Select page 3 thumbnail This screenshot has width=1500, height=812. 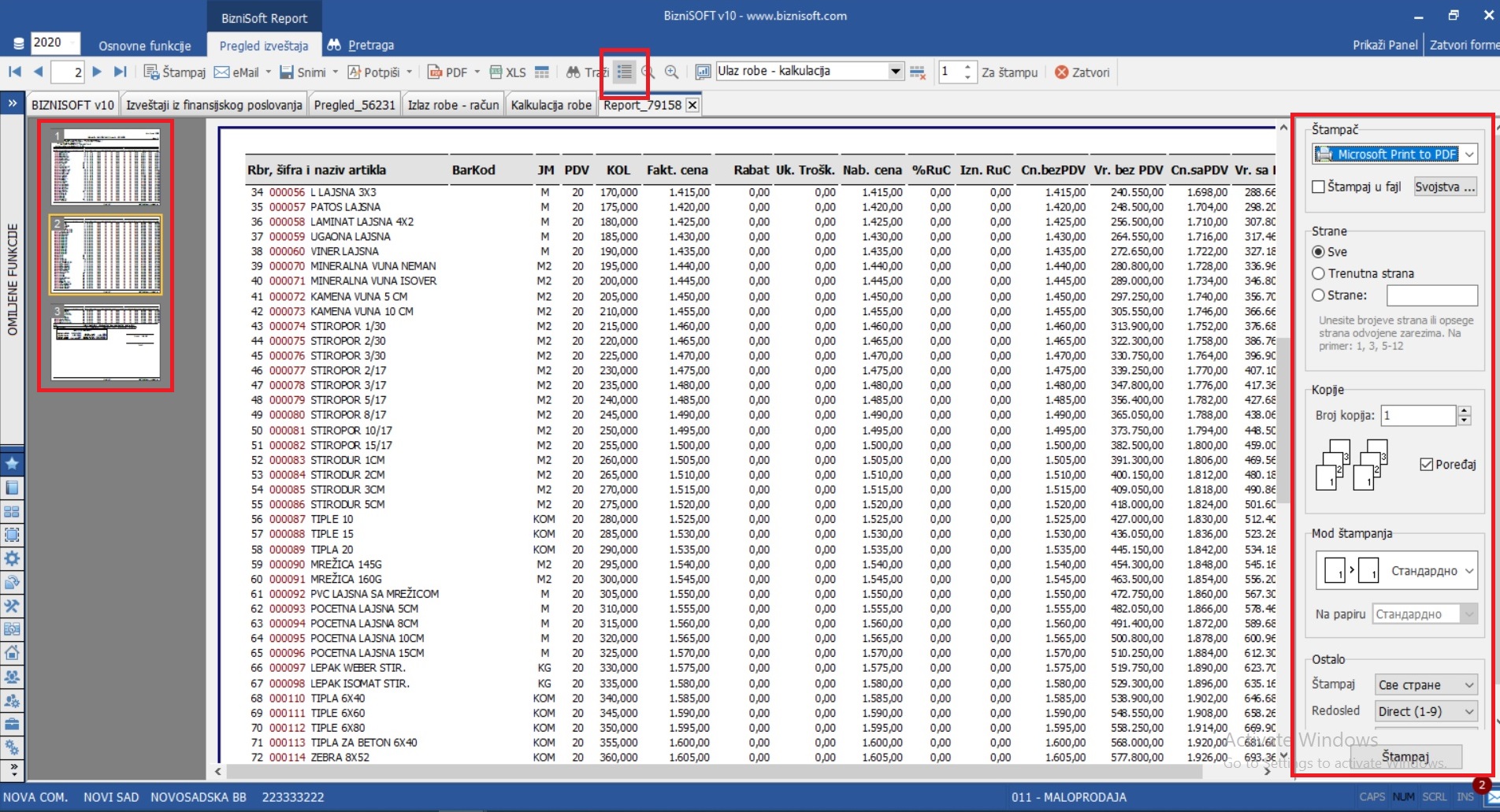(106, 342)
